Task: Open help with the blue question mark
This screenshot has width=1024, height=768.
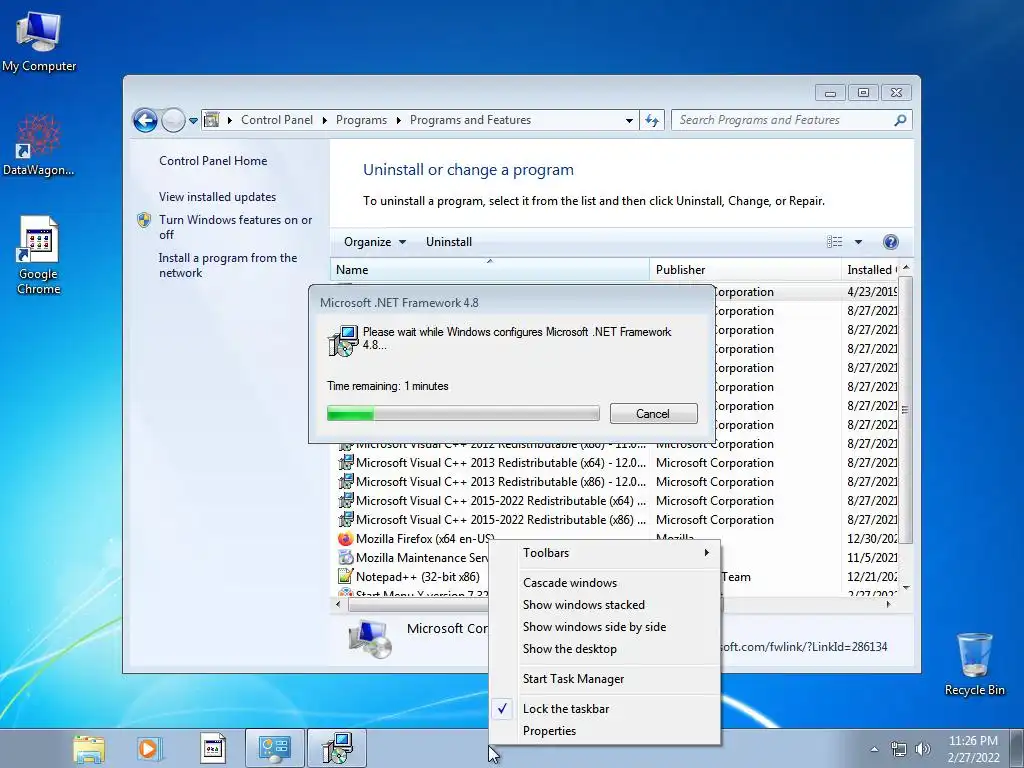Action: pyautogui.click(x=890, y=242)
